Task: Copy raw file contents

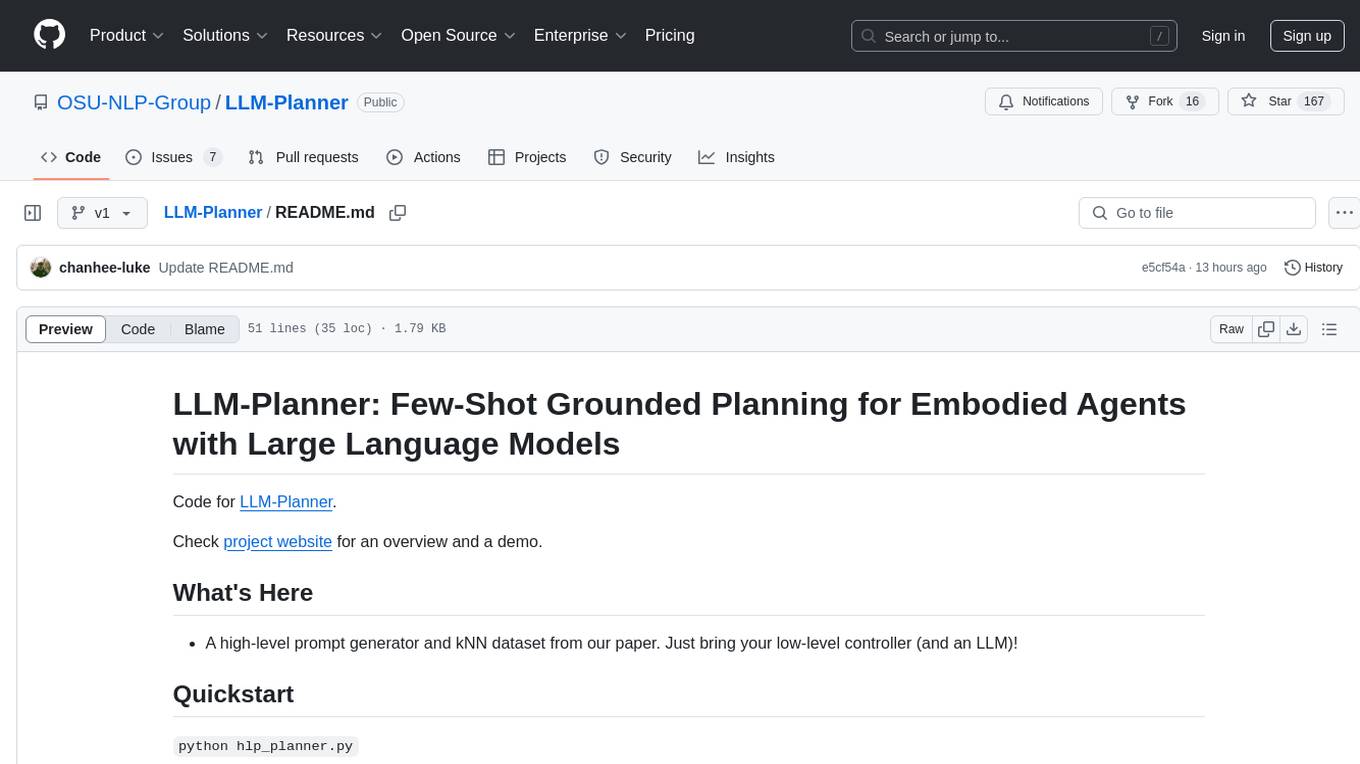Action: (x=1266, y=329)
